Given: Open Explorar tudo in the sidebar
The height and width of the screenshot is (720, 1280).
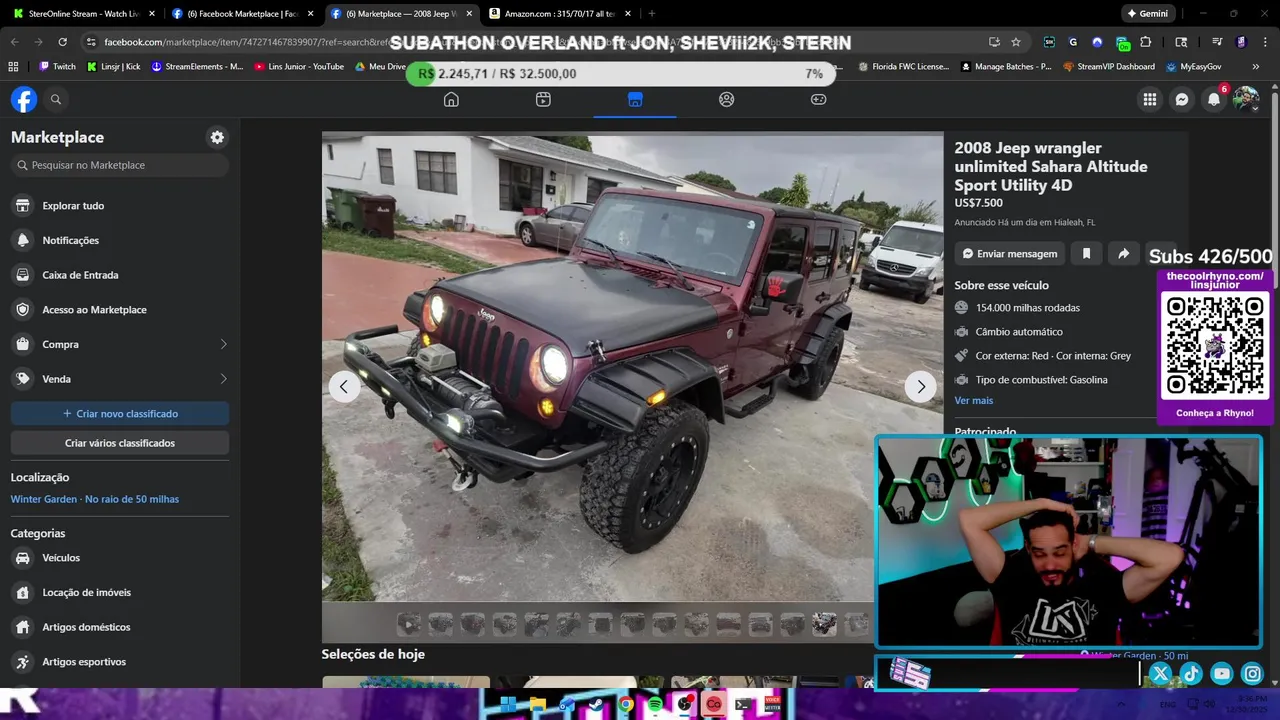Looking at the screenshot, I should click(x=120, y=206).
